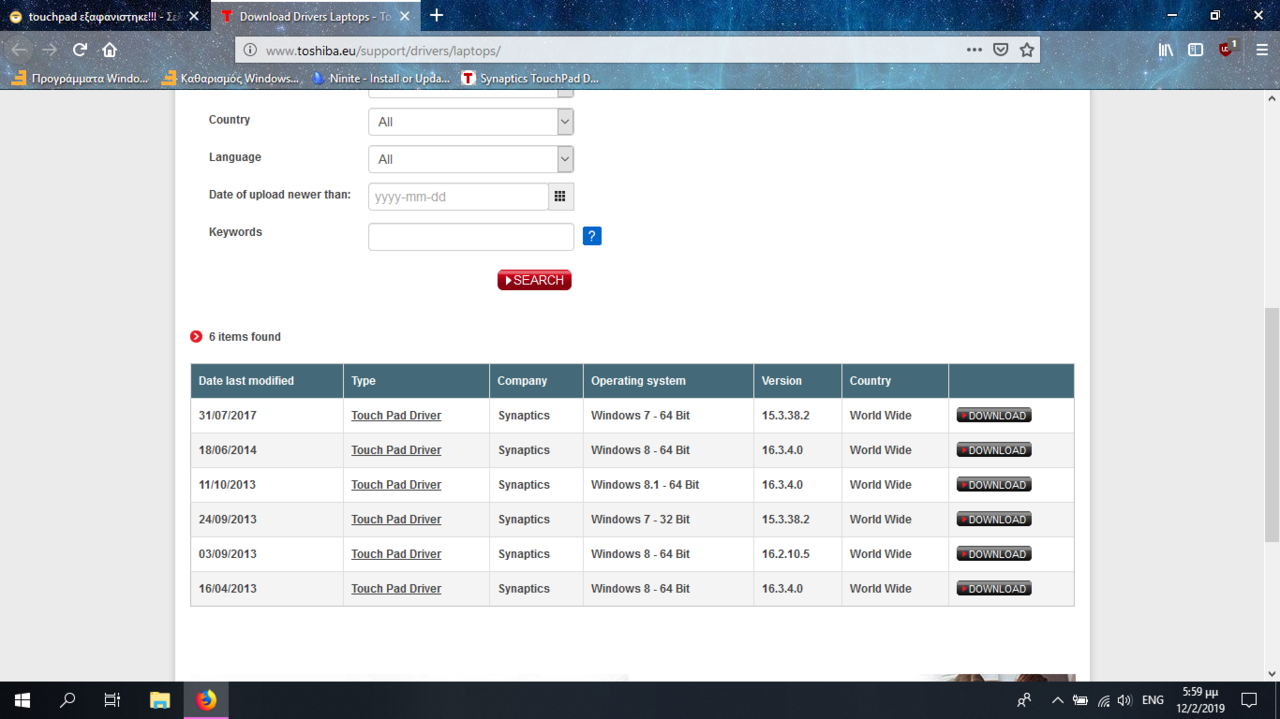Open the Προγράμματα Windows bookmark
Viewport: 1280px width, 719px height.
pyautogui.click(x=80, y=78)
